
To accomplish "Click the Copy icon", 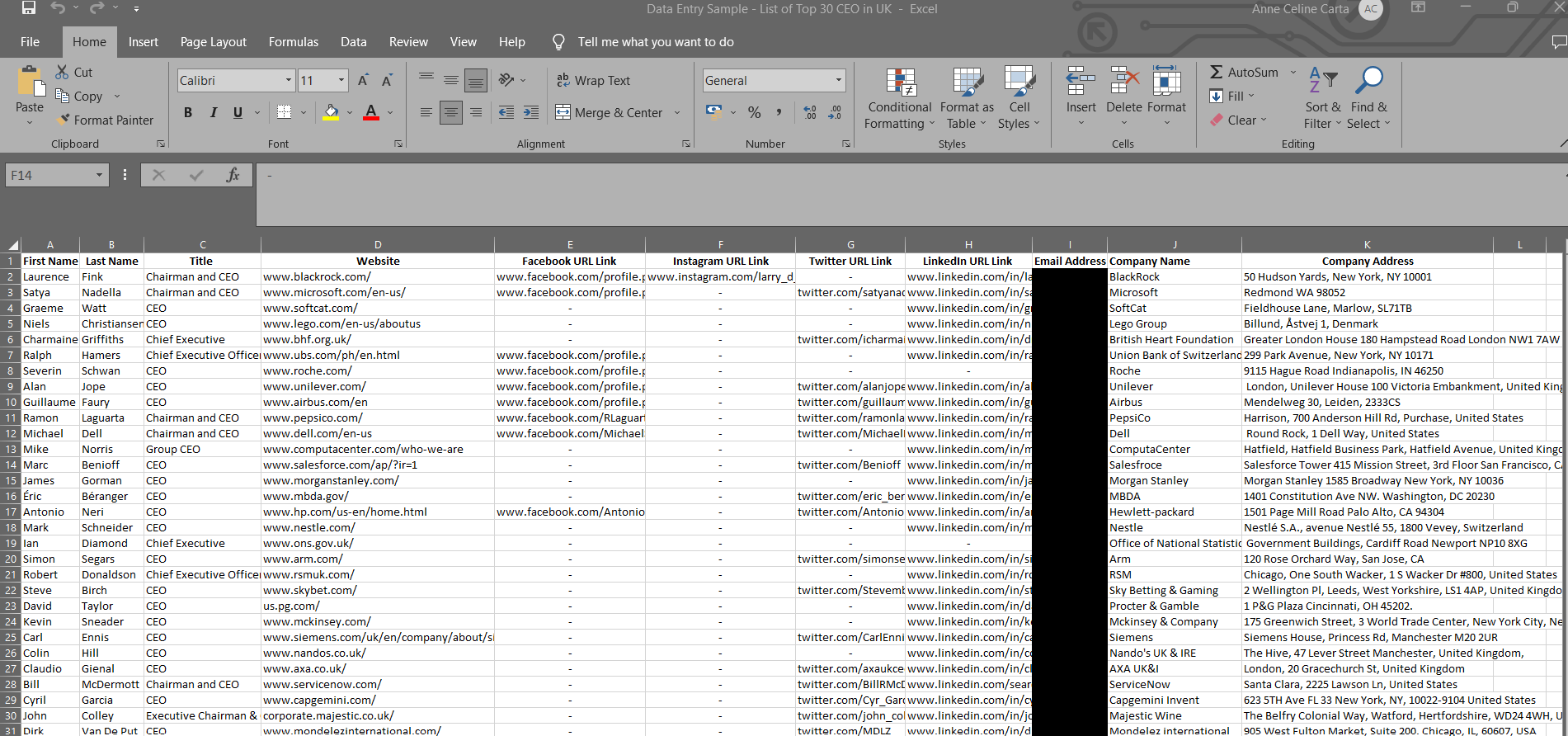I will point(62,97).
